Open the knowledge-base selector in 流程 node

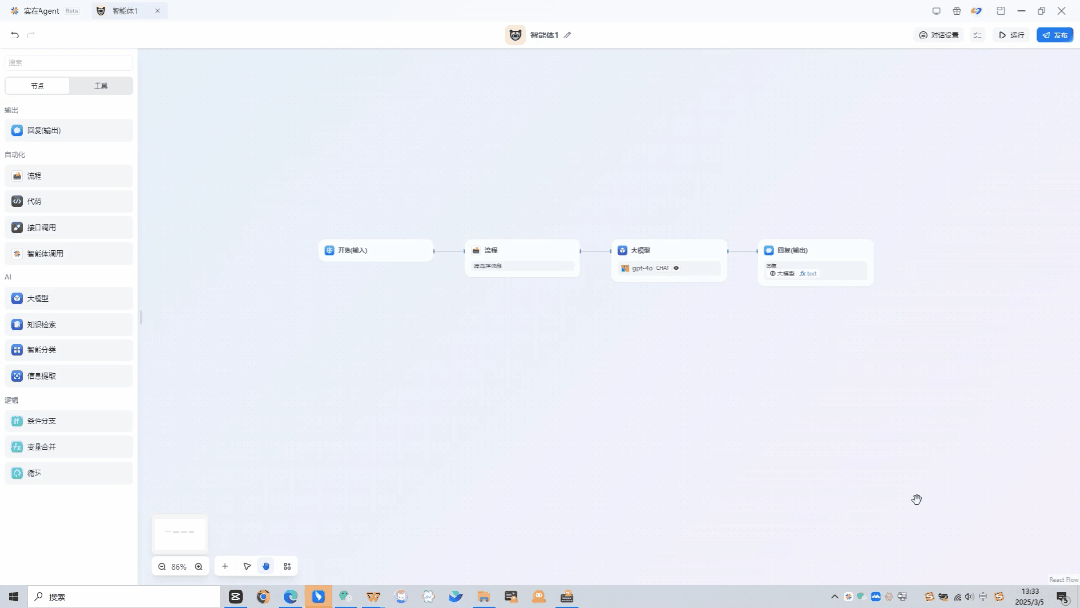click(x=523, y=267)
